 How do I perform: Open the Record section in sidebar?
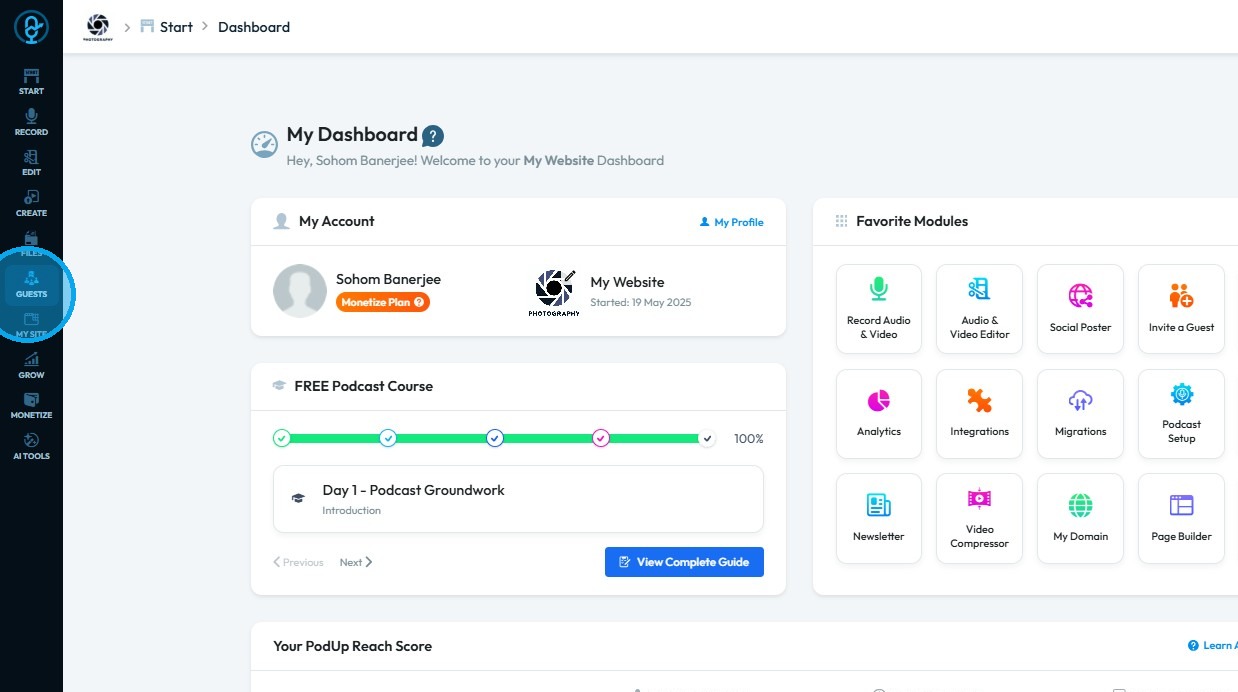click(31, 123)
